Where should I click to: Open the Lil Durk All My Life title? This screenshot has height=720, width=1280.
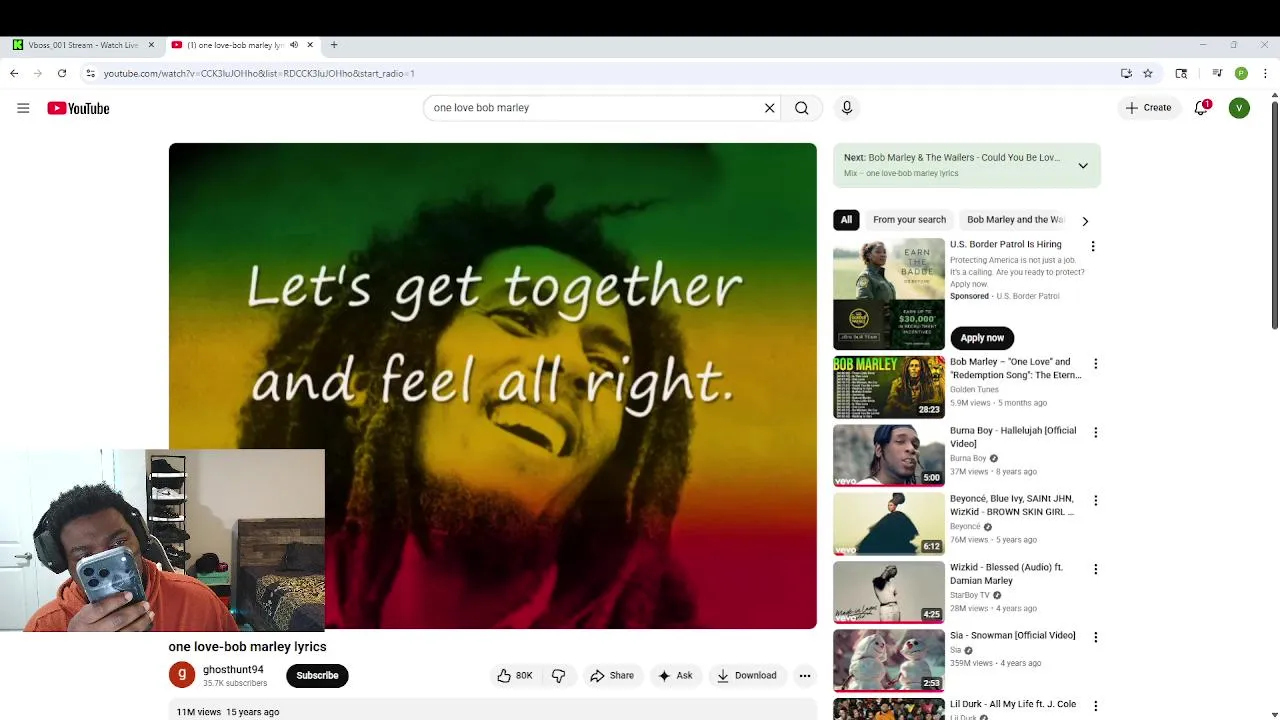coord(1013,704)
